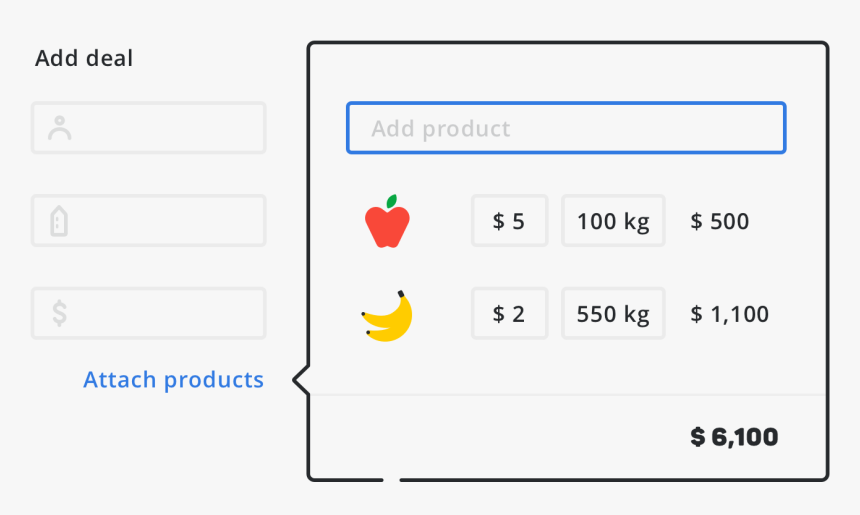Click the apple row total $ 500
The height and width of the screenshot is (515, 860).
720,222
